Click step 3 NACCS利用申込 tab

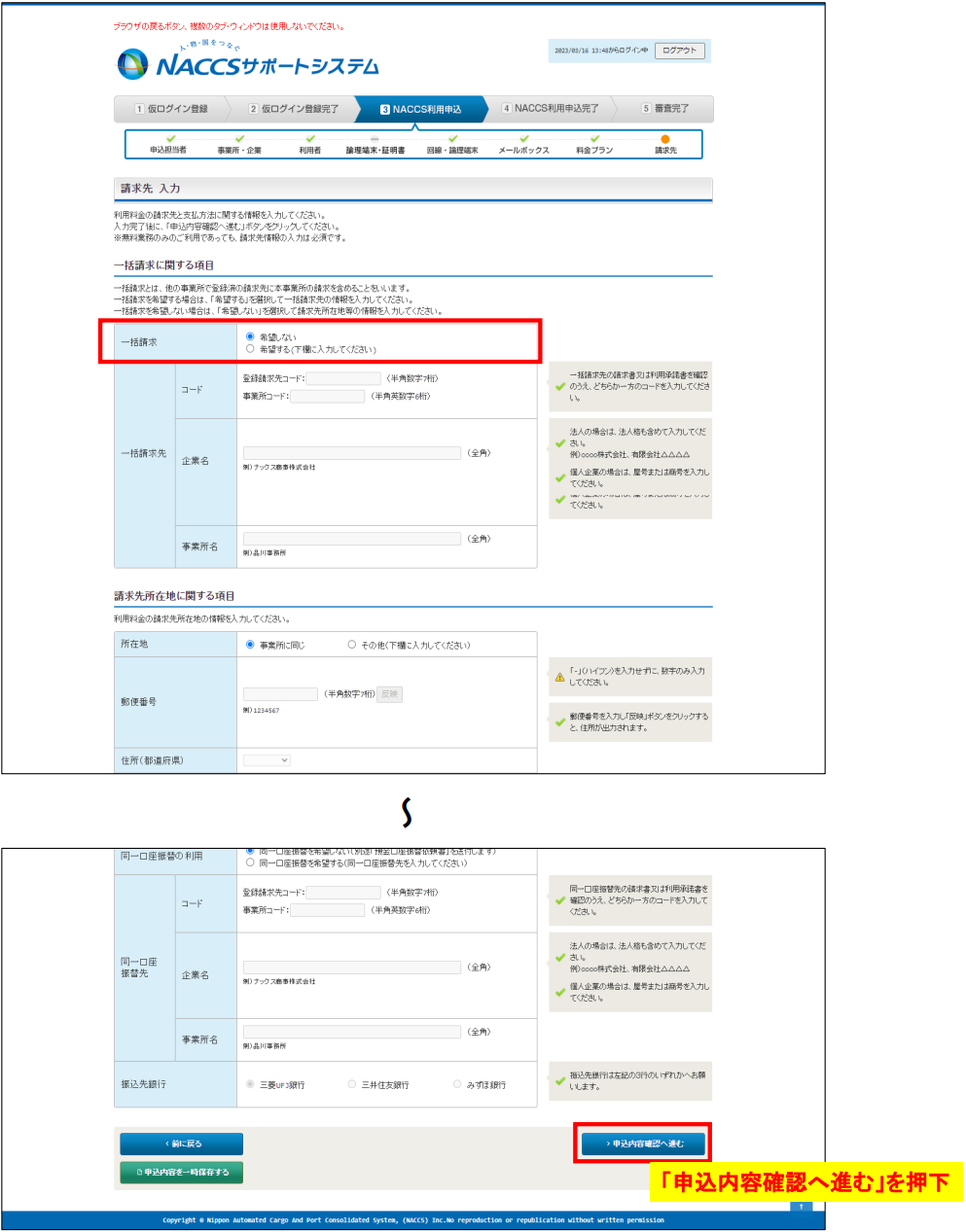(x=420, y=109)
